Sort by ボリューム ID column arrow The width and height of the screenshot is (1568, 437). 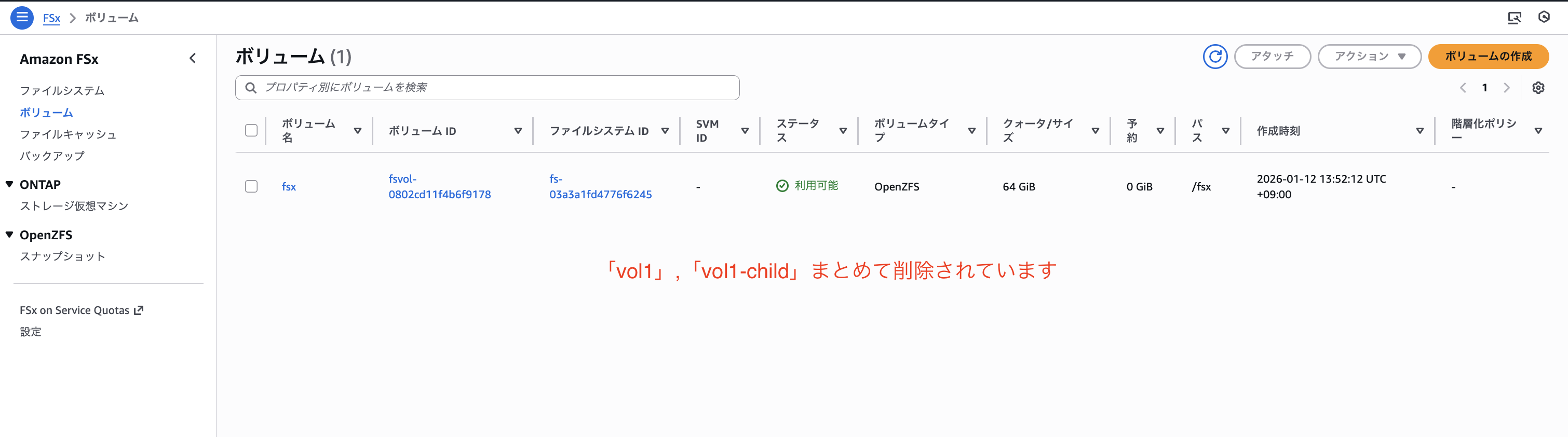(518, 131)
